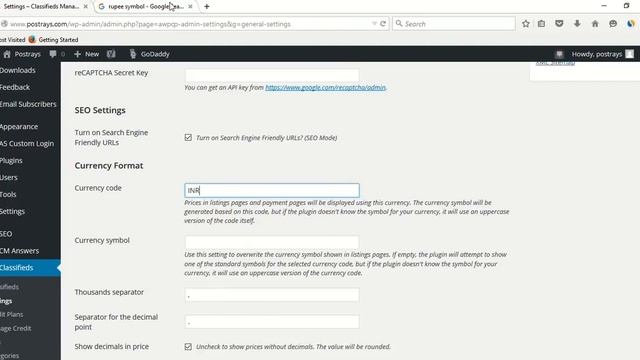Close the Settings Classifieds Manager tab
Image resolution: width=640 pixels, height=360 pixels.
click(85, 7)
